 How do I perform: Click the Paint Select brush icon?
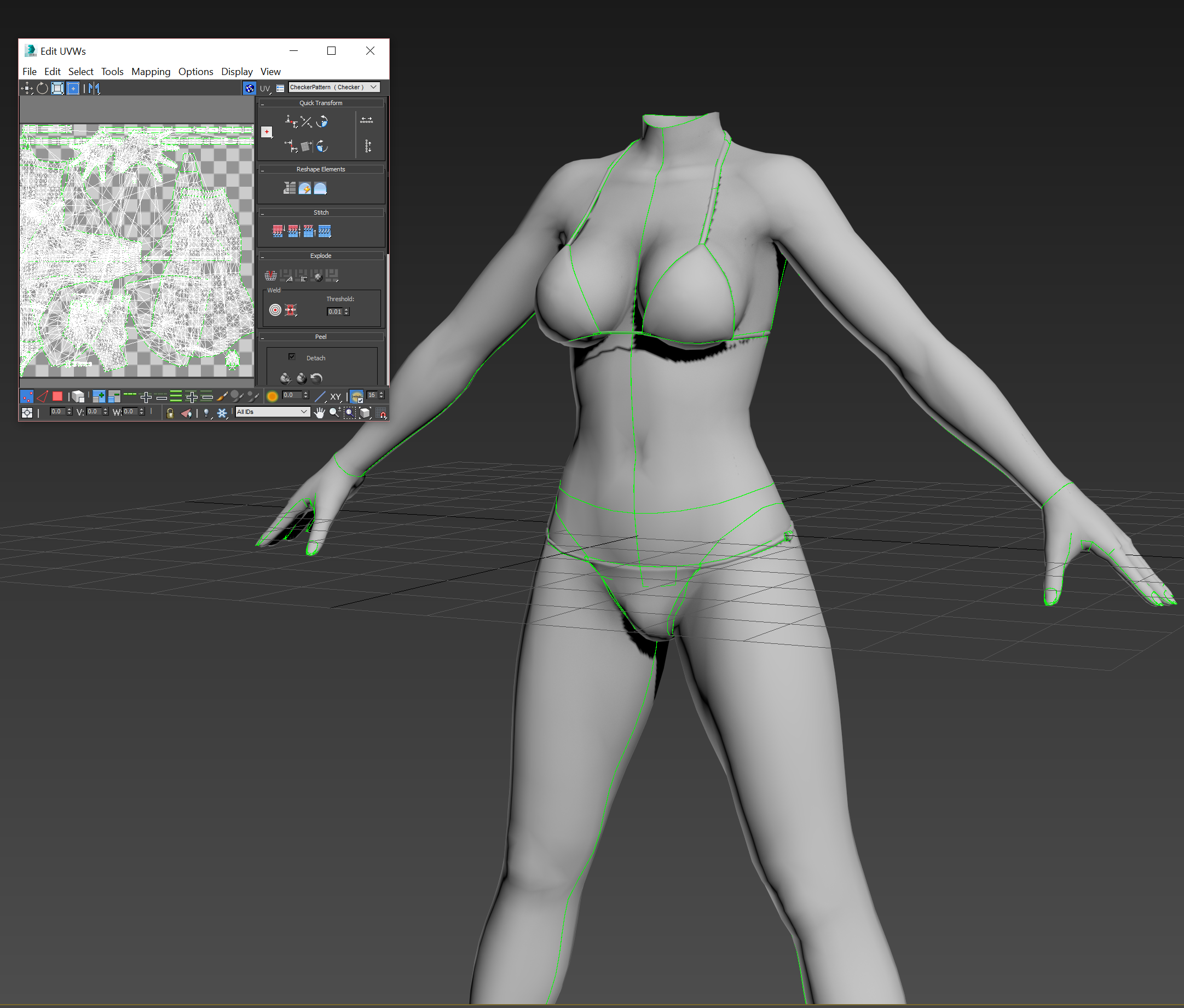pyautogui.click(x=222, y=396)
